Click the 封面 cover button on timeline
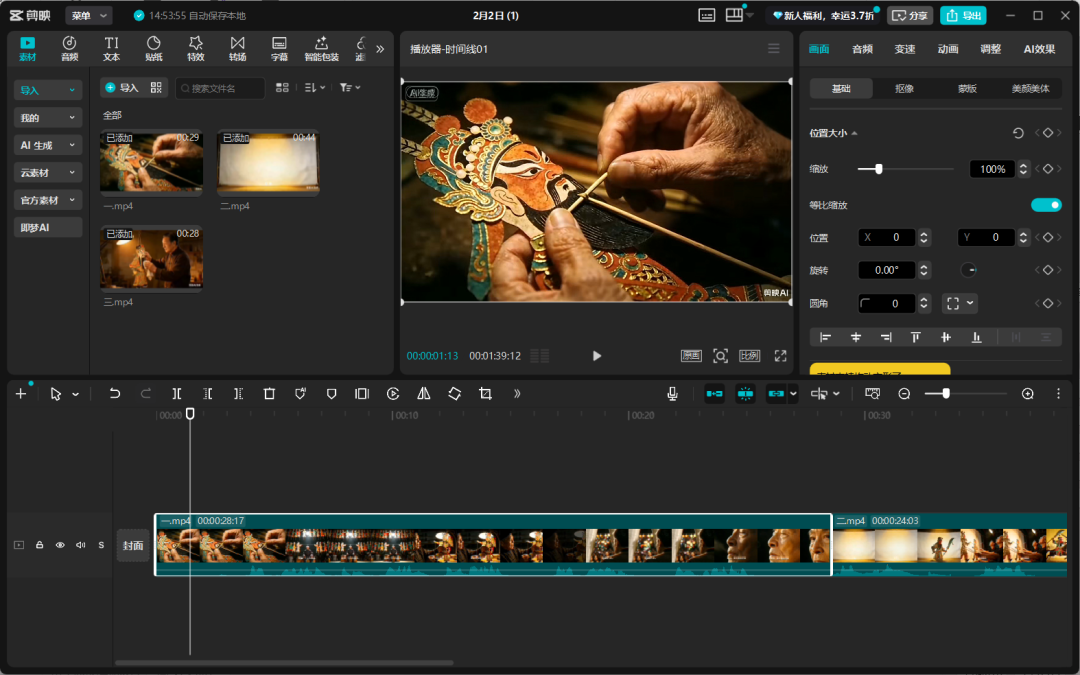 tap(133, 546)
